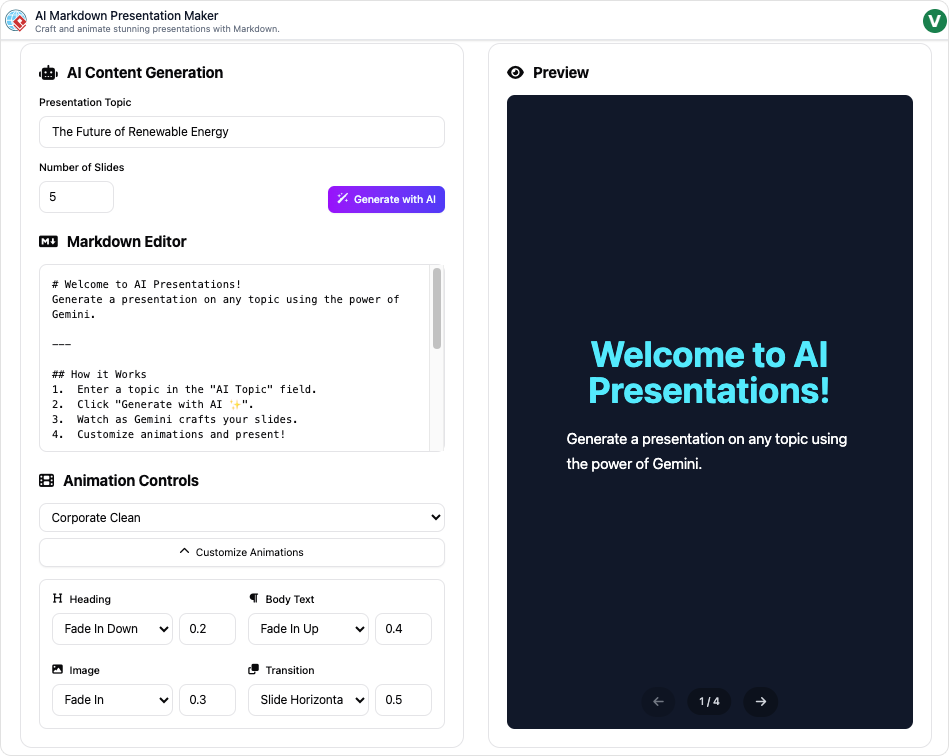Click the sparkle wand icon on Generate button
Image resolution: width=949 pixels, height=756 pixels.
click(x=344, y=199)
